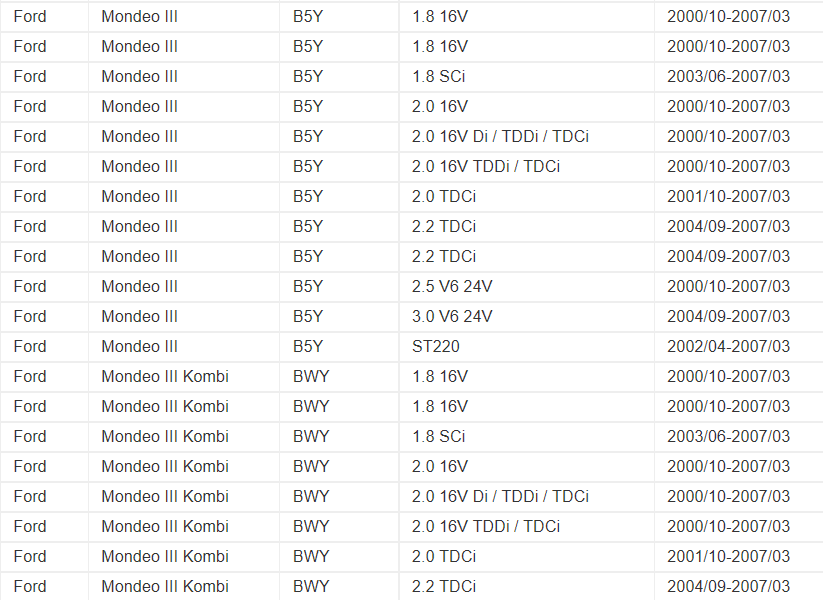Select B5Y row's 2.0 16V Di / TDDi / TDCi

tap(500, 136)
